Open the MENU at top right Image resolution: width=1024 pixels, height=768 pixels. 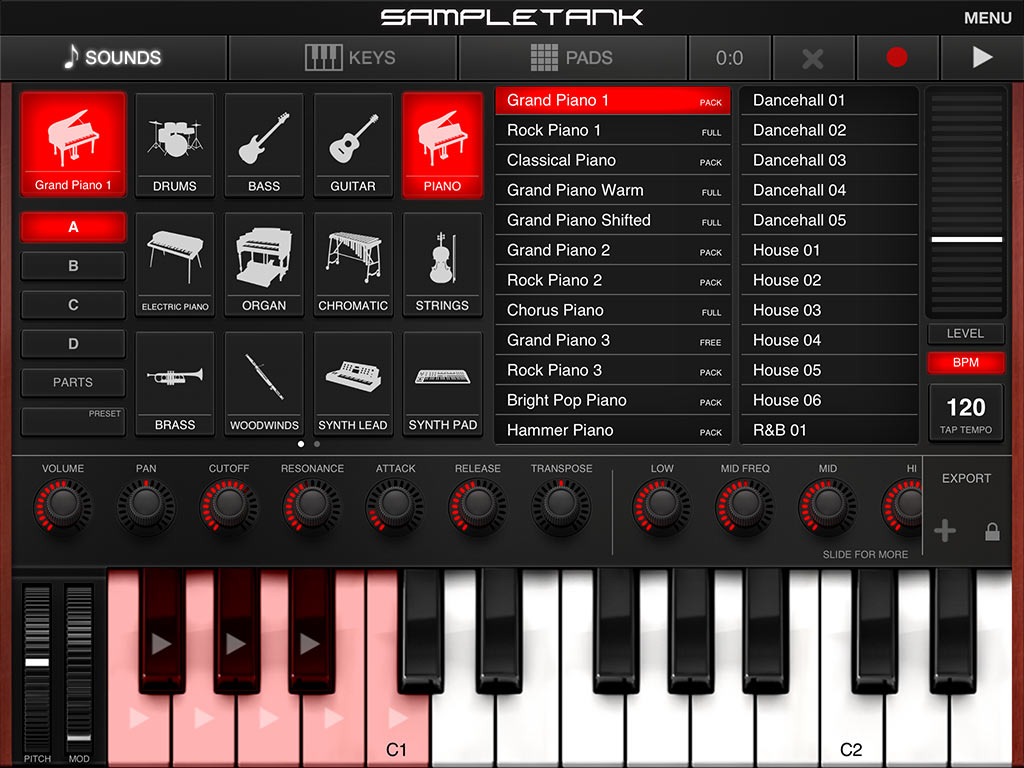(x=987, y=18)
